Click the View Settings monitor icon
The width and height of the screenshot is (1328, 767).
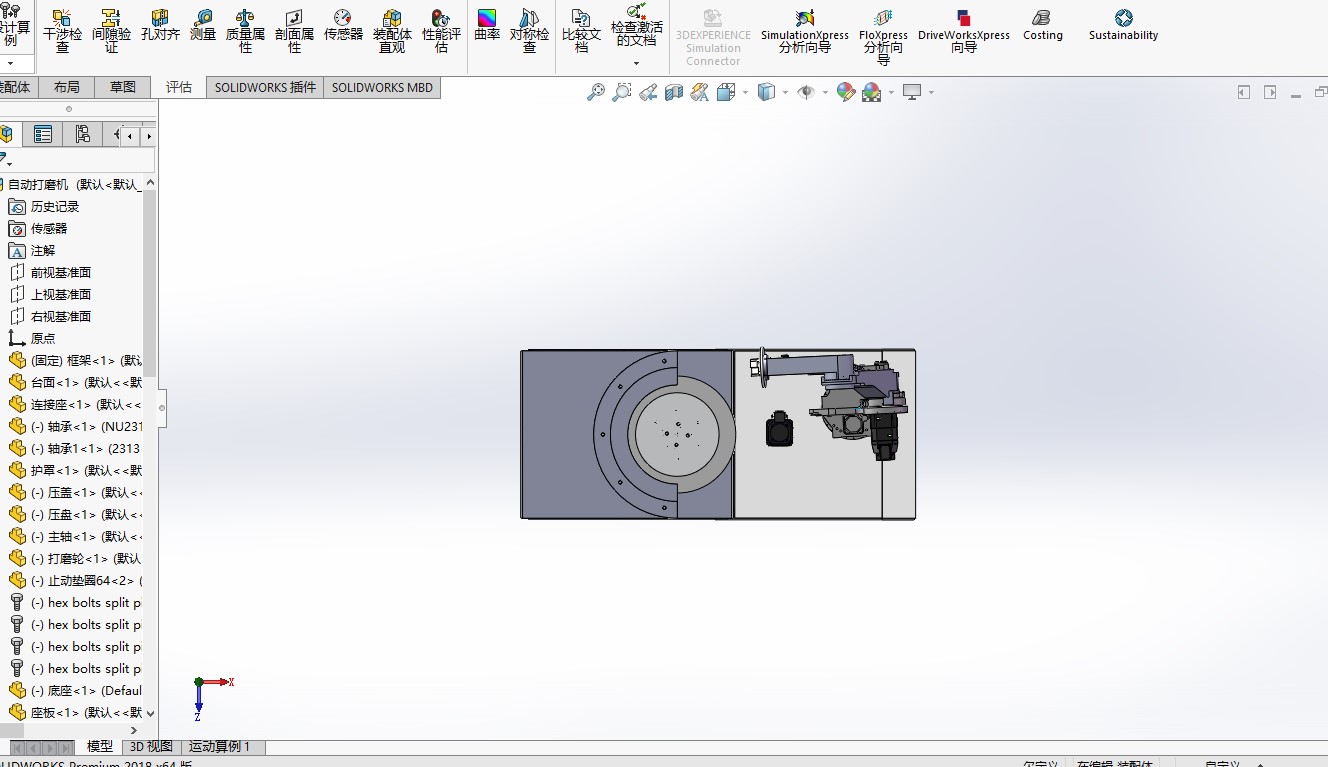911,92
